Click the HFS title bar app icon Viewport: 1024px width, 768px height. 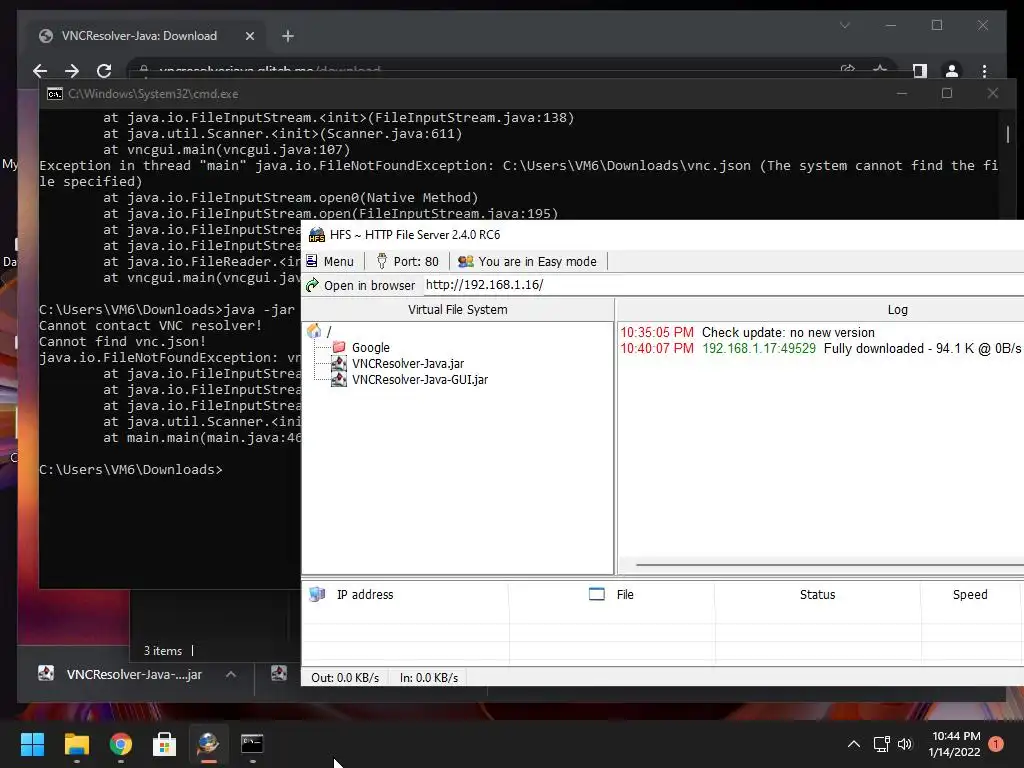coord(317,234)
